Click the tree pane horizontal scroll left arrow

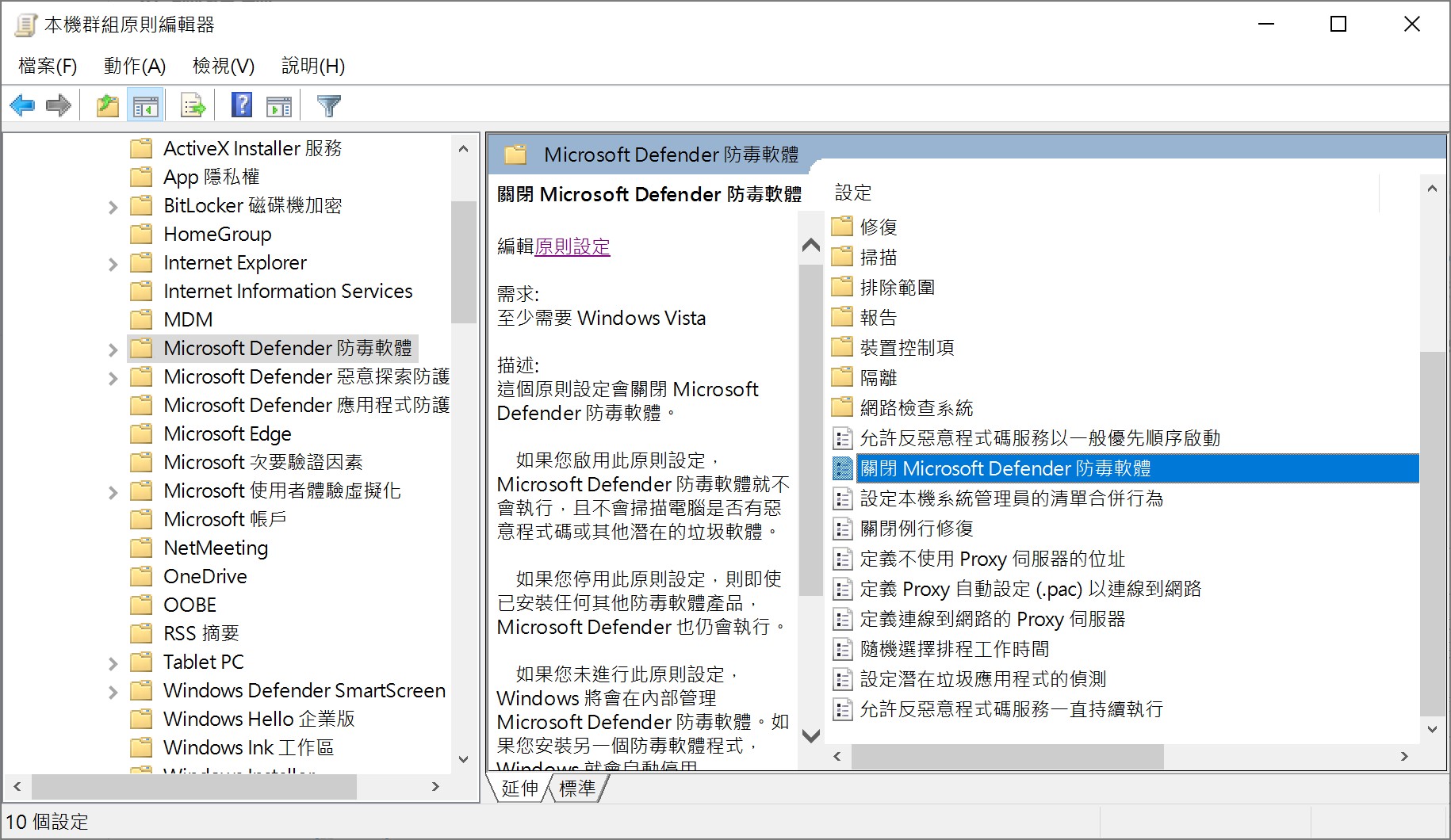(x=17, y=787)
